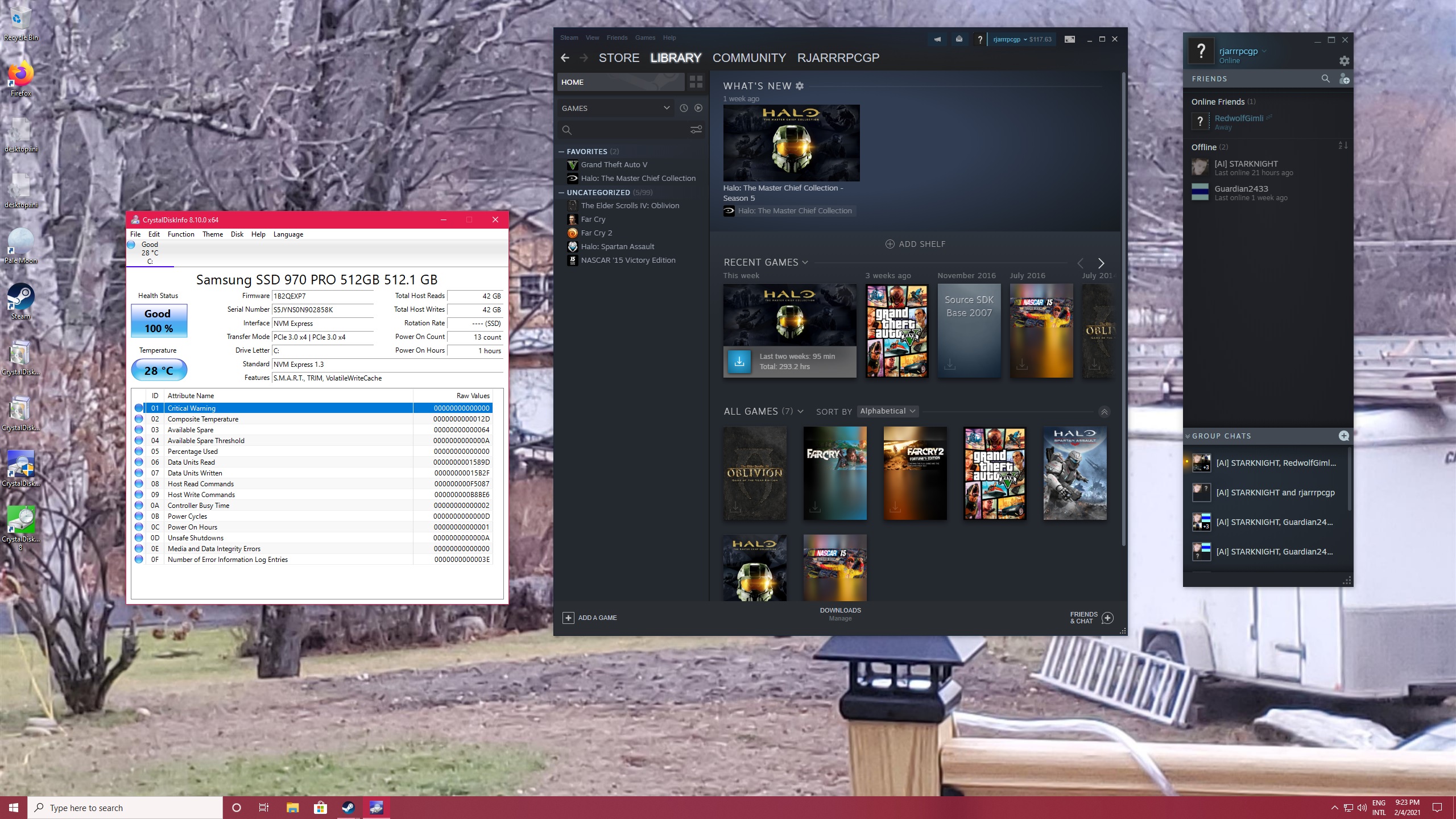
Task: Open advanced filter settings in library search
Action: click(696, 130)
